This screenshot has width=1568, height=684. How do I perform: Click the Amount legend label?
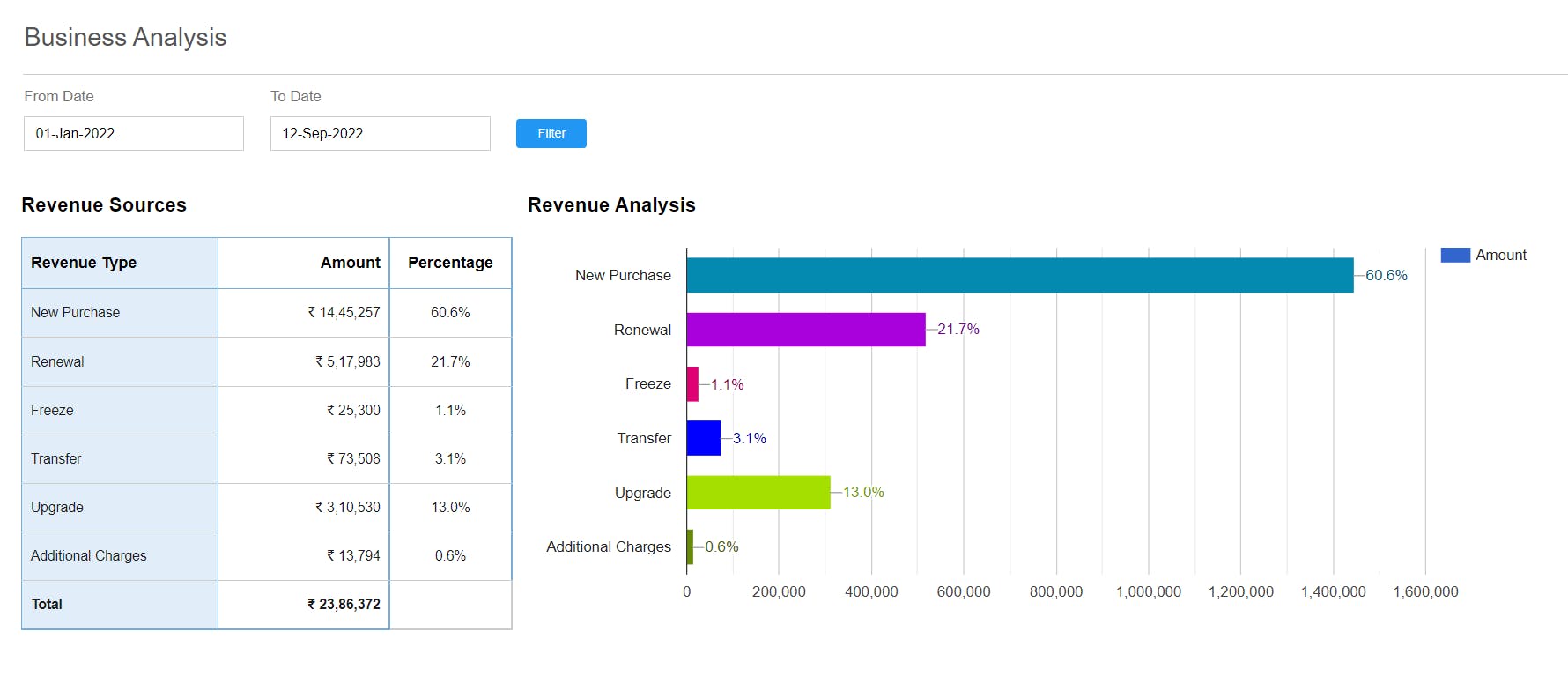click(1501, 255)
